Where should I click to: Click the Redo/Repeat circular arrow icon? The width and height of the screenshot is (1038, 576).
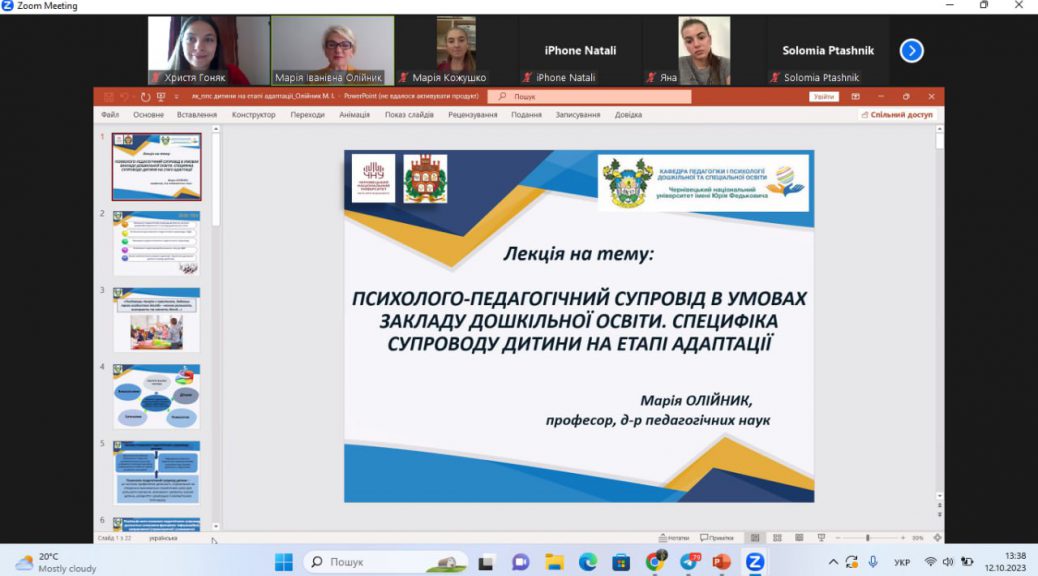click(145, 97)
